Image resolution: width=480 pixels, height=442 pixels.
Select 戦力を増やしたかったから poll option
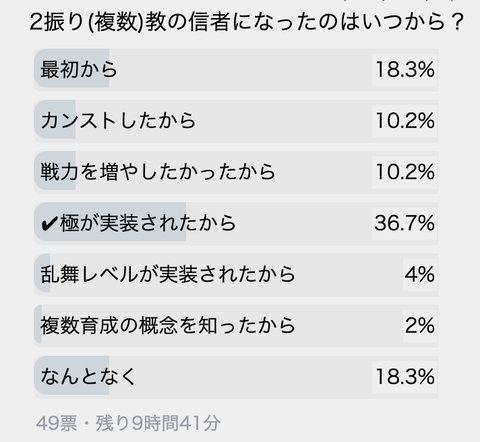236,172
